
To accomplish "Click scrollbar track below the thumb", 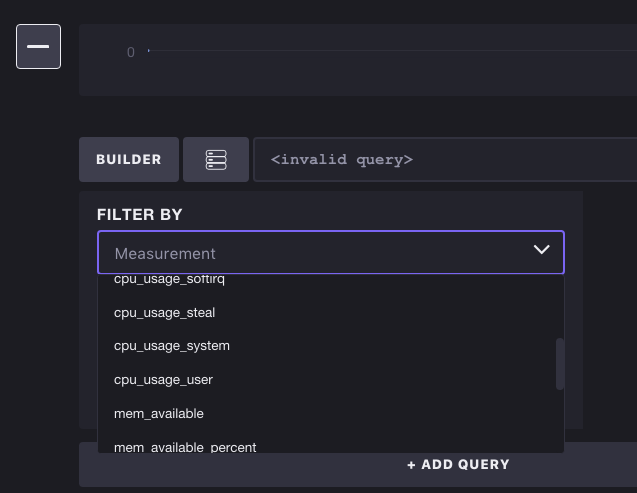I will click(560, 420).
